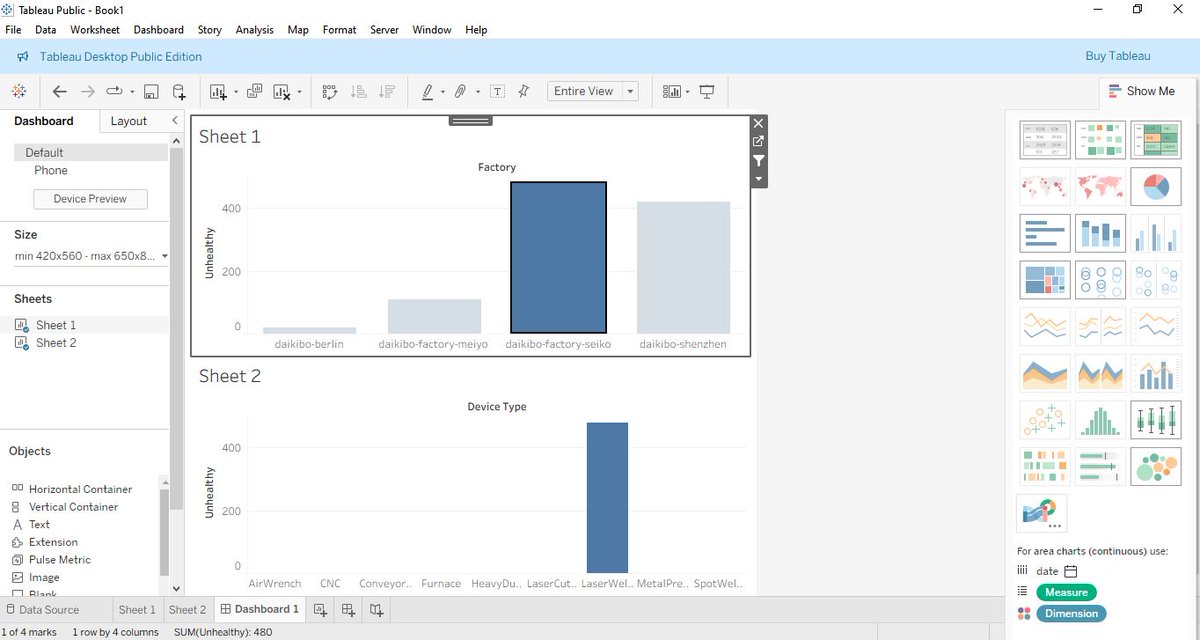This screenshot has width=1200, height=640.
Task: Toggle Presentation Mode screen icon
Action: click(x=707, y=92)
